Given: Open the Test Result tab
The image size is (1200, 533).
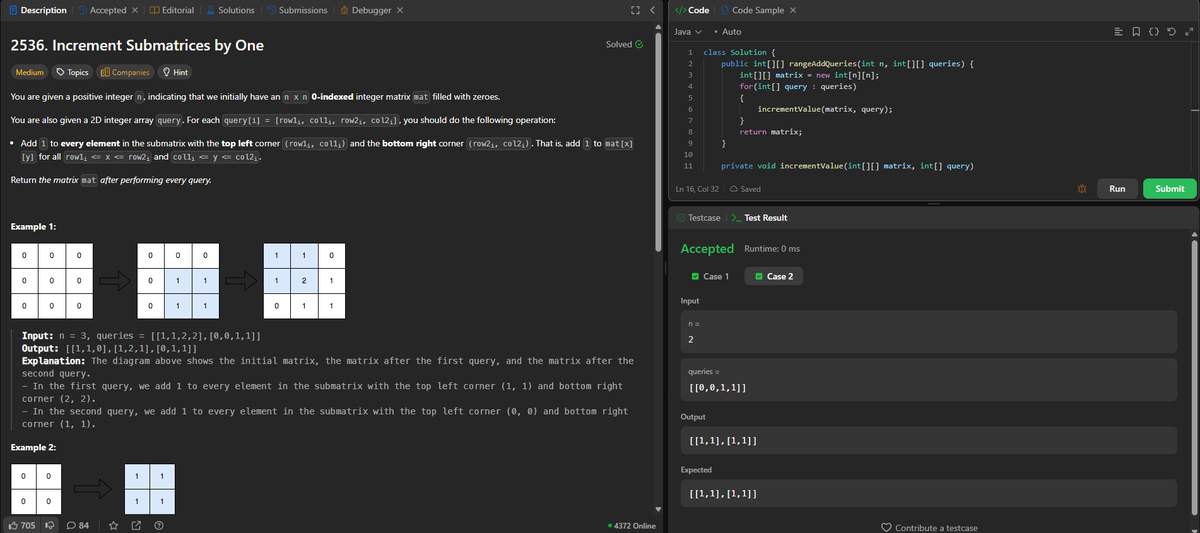Looking at the screenshot, I should coord(760,218).
